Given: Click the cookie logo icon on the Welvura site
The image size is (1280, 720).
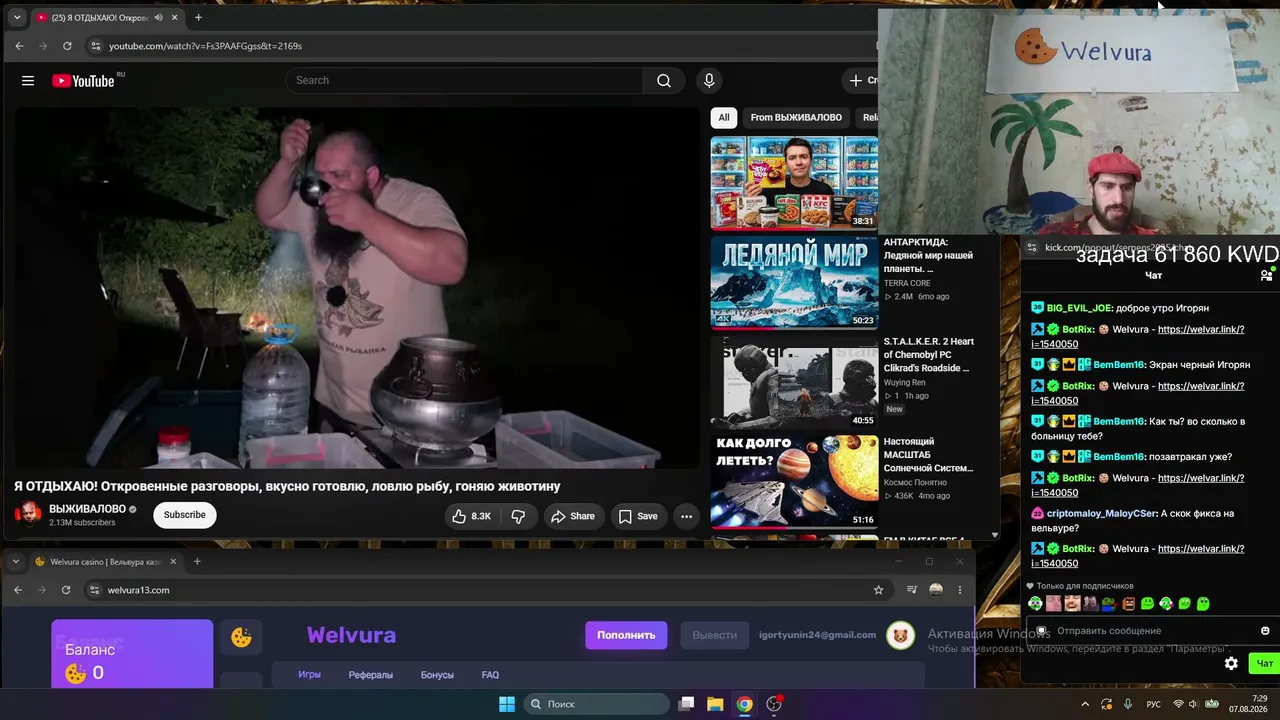Looking at the screenshot, I should 241,637.
